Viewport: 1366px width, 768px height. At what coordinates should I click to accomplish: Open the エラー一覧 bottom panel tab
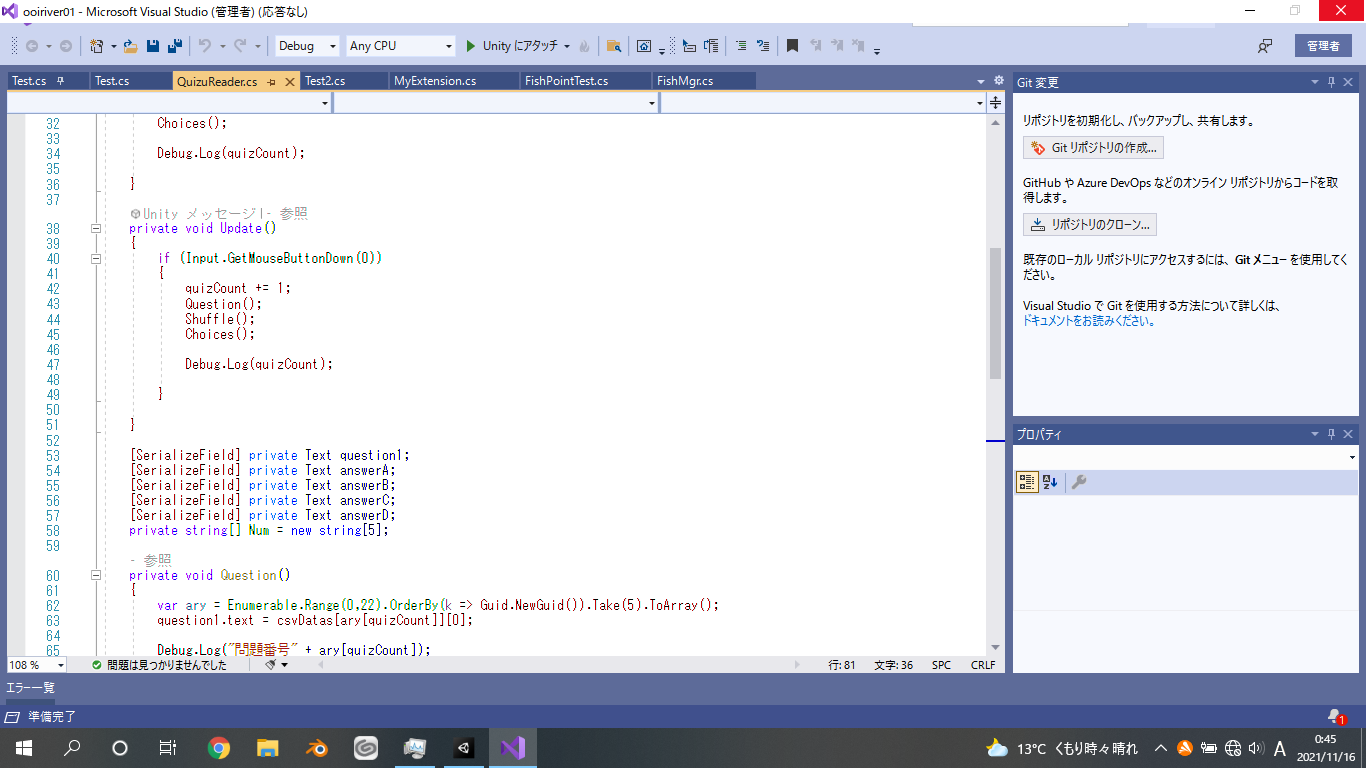31,688
